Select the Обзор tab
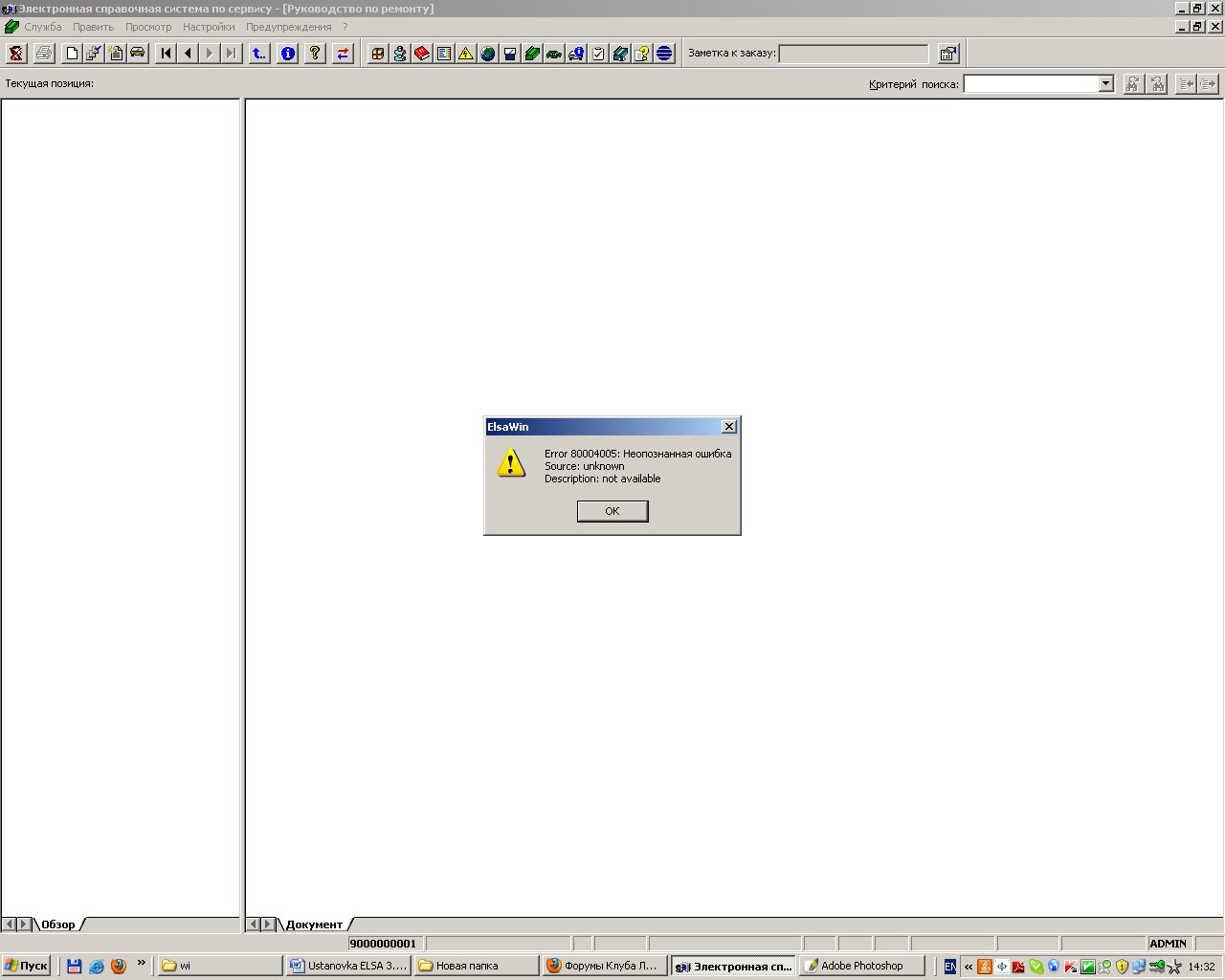Screen dimensions: 1225x980 57,924
